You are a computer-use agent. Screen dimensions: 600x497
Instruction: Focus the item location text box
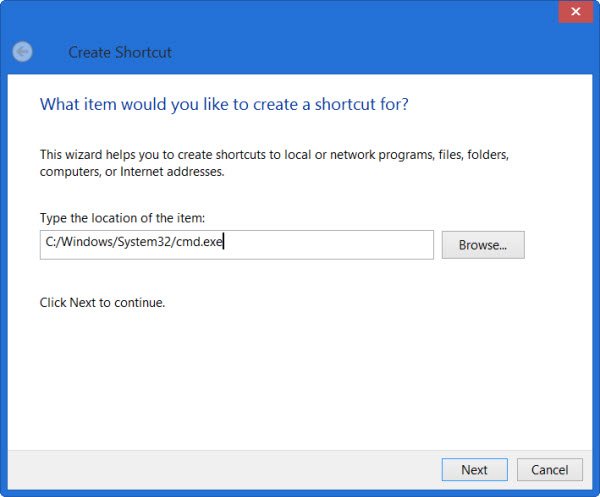236,245
